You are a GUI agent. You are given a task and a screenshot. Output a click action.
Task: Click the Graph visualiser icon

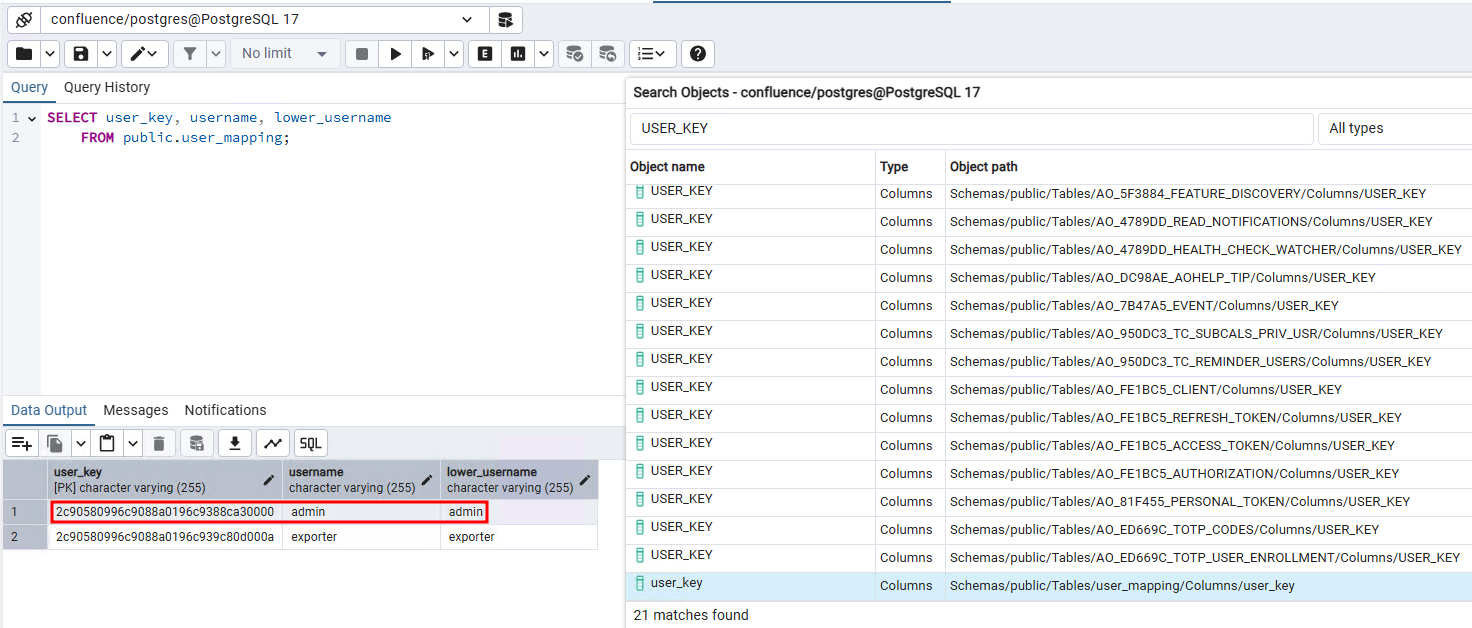point(272,443)
